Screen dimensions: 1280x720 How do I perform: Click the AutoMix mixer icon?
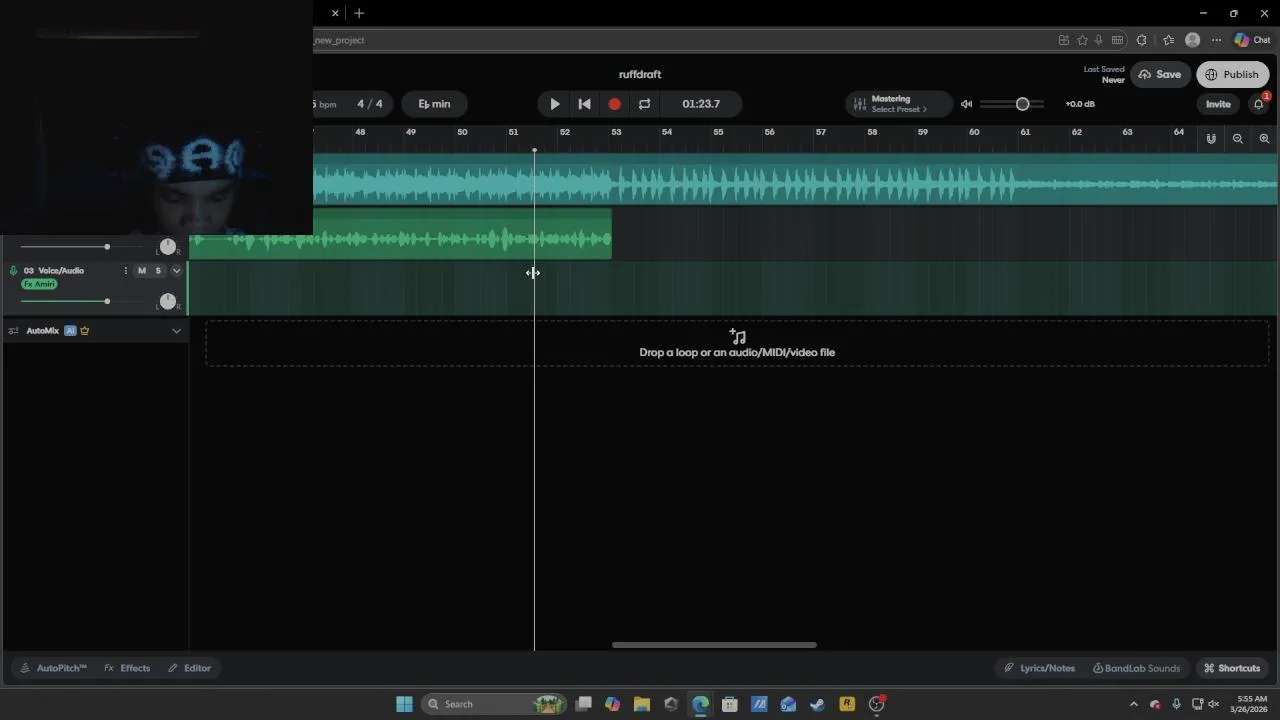pyautogui.click(x=13, y=331)
